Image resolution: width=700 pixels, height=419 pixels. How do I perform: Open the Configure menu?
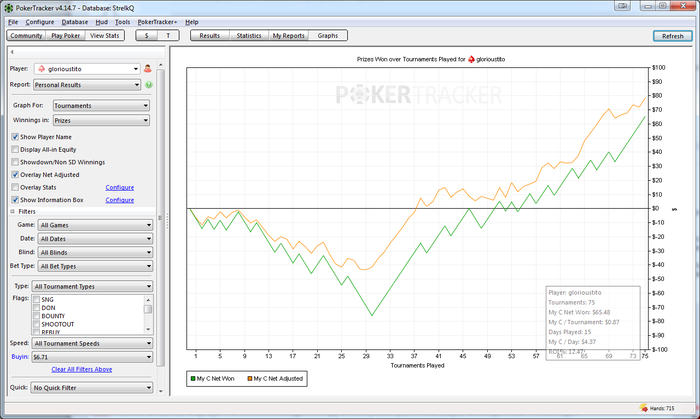tap(40, 22)
